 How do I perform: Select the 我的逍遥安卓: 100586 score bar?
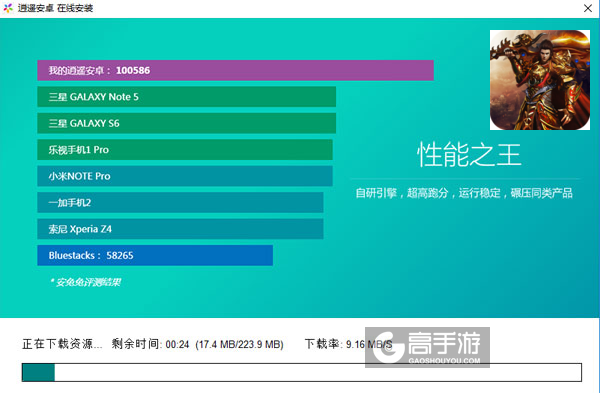[x=235, y=70]
